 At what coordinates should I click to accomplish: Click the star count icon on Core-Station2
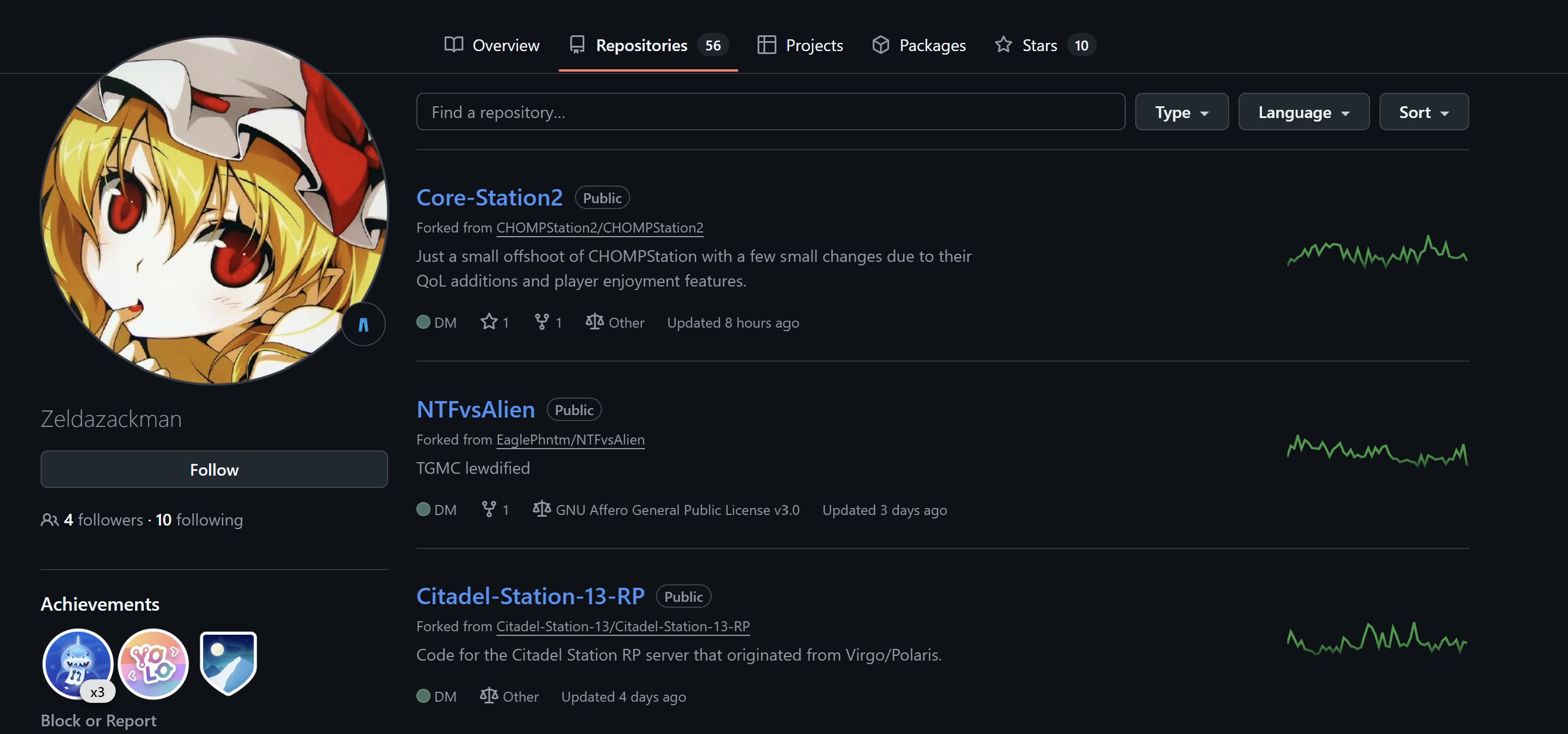coord(489,322)
